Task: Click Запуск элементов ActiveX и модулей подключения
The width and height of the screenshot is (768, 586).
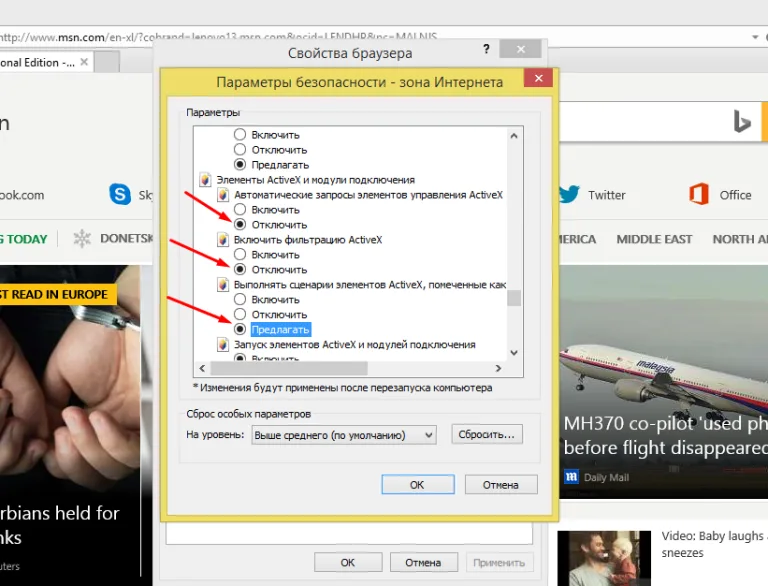Action: 355,344
